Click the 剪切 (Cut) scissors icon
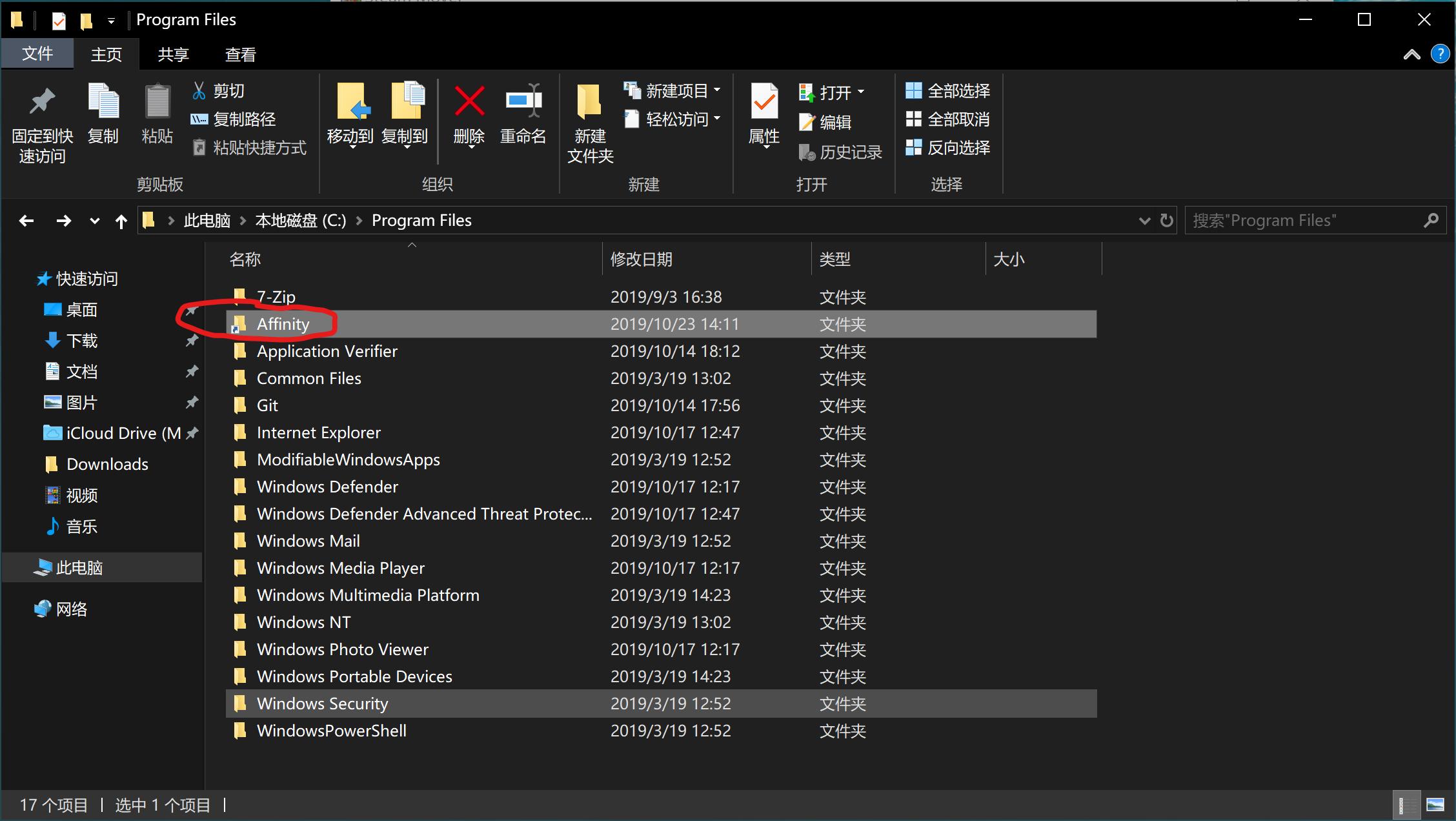Viewport: 1456px width, 821px height. point(199,90)
